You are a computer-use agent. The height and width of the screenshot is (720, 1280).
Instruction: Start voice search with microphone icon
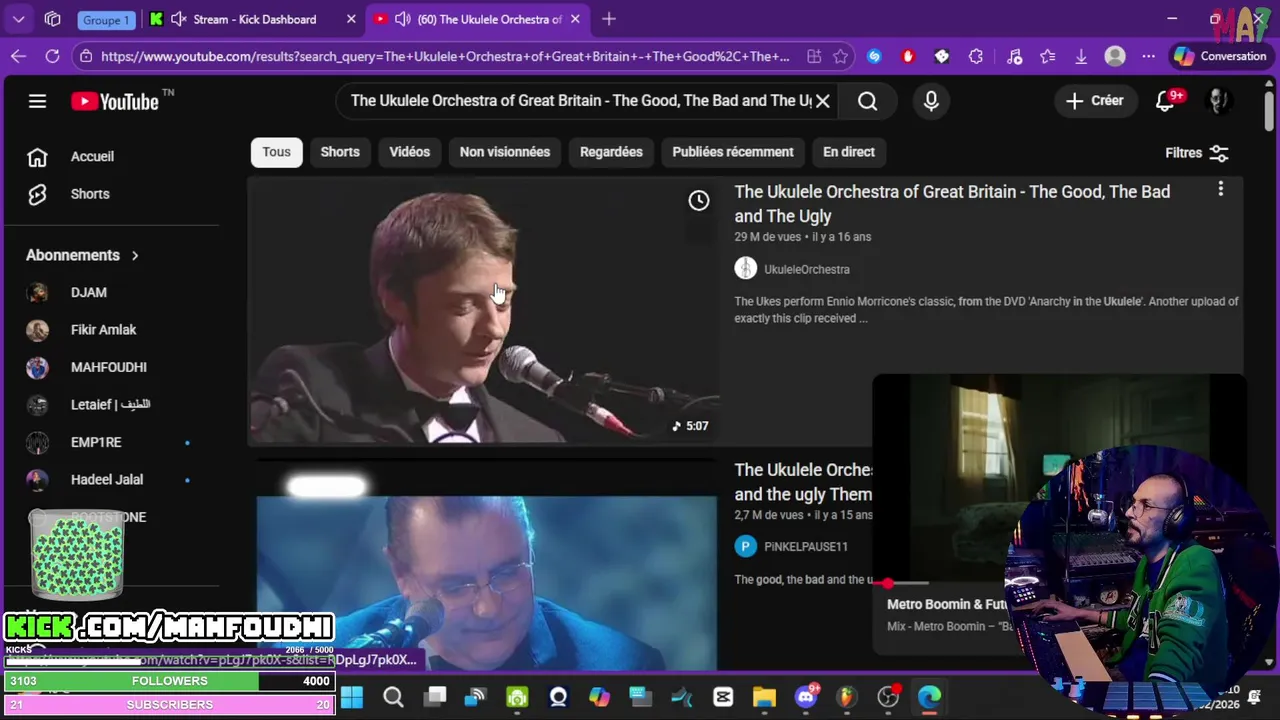931,101
